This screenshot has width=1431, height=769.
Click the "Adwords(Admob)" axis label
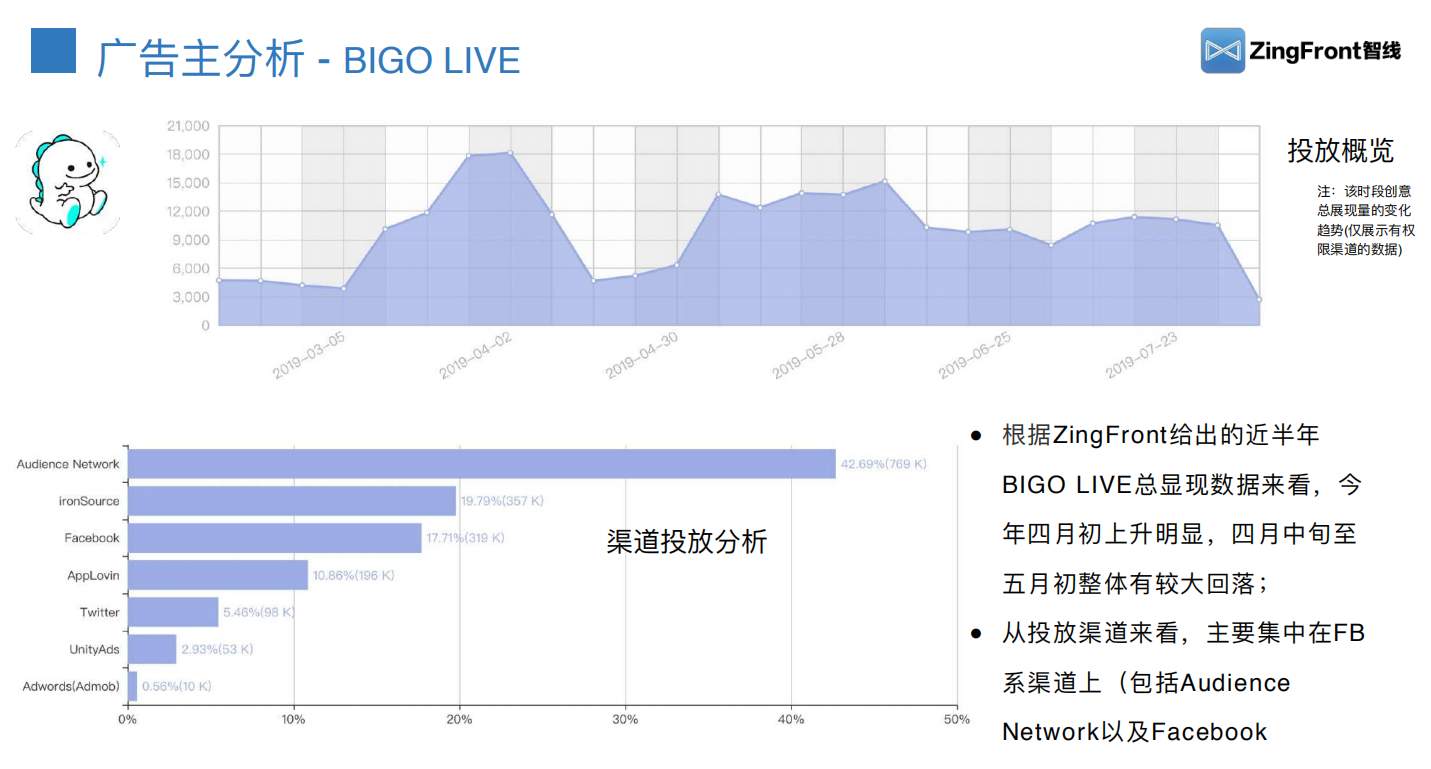[71, 686]
